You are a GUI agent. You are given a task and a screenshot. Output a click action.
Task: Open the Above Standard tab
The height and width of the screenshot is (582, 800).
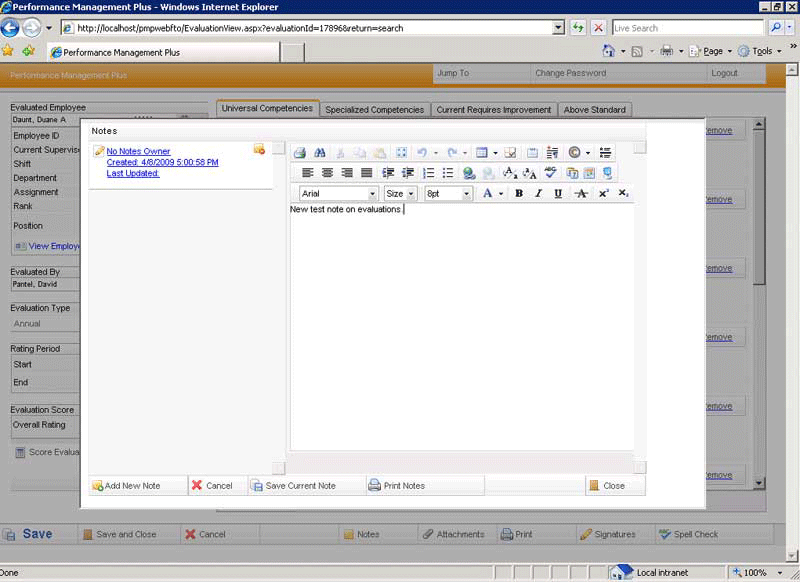[594, 110]
